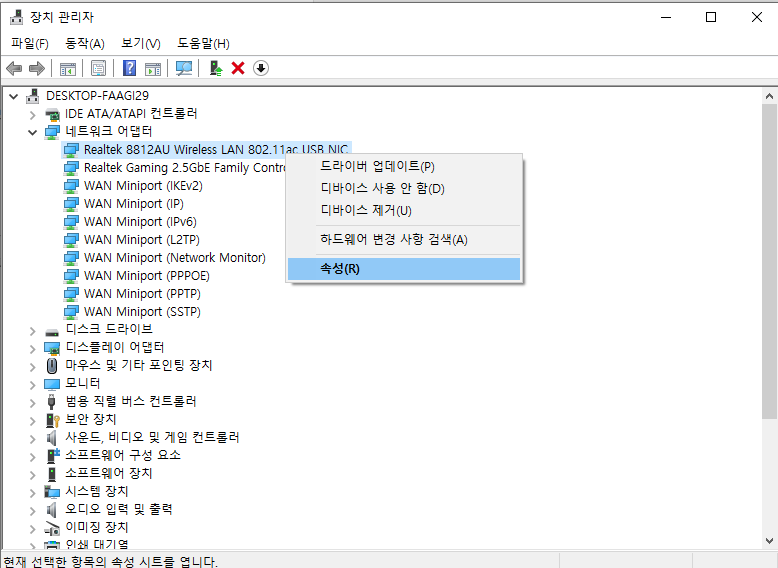The height and width of the screenshot is (568, 778).
Task: Expand the 보안 장치 node
Action: click(x=33, y=421)
